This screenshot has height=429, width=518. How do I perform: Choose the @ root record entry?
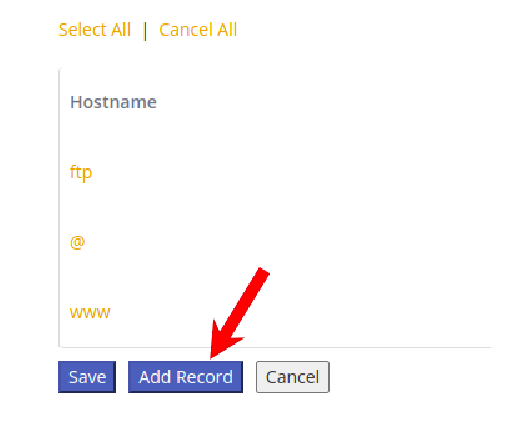[77, 242]
